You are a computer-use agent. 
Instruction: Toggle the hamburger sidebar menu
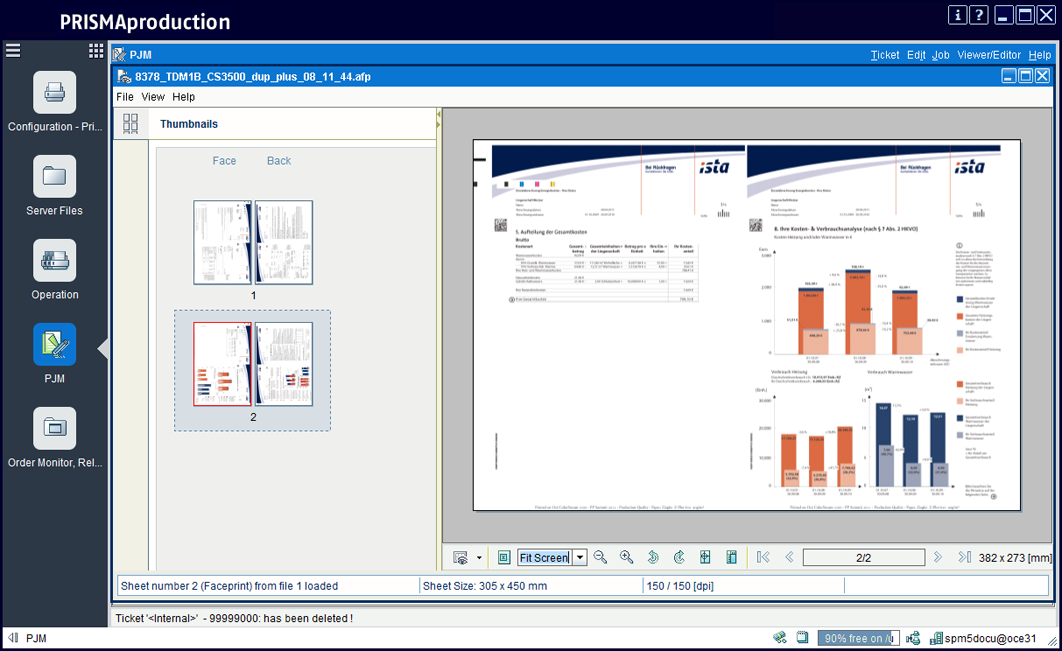pos(13,50)
